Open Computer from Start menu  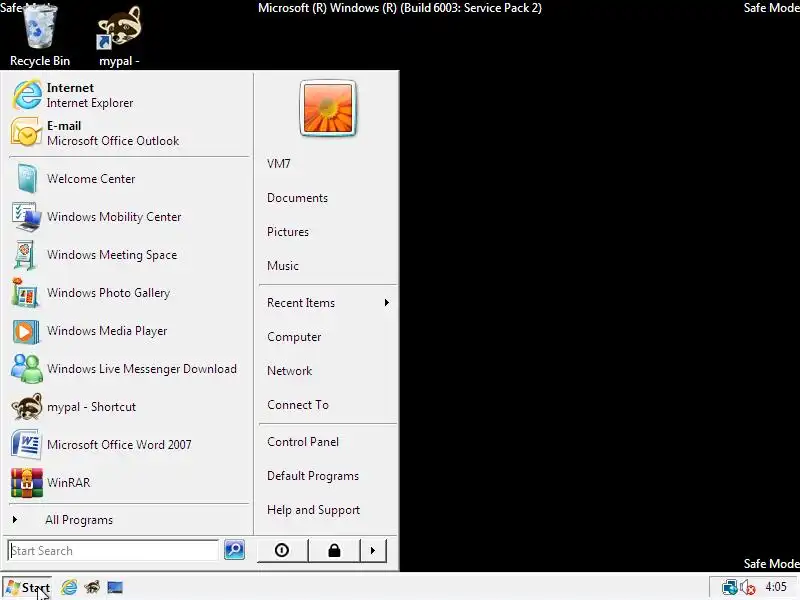tap(294, 337)
